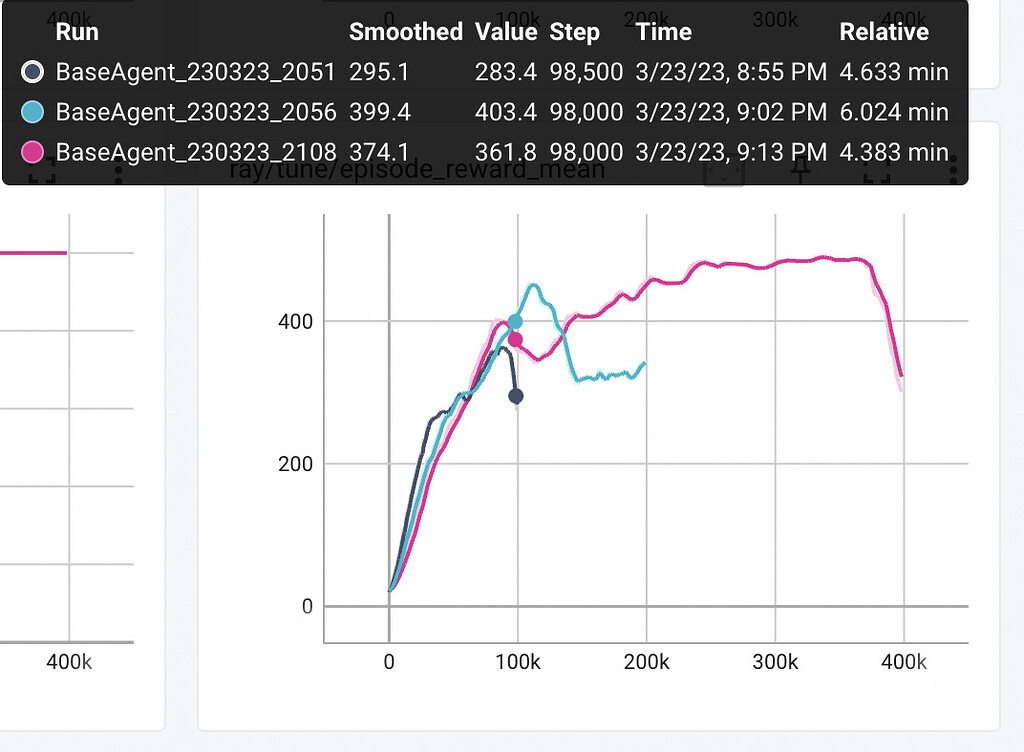Toggle the teal BaseAgent_230323_2056 run circle
The image size is (1024, 752).
[30, 112]
